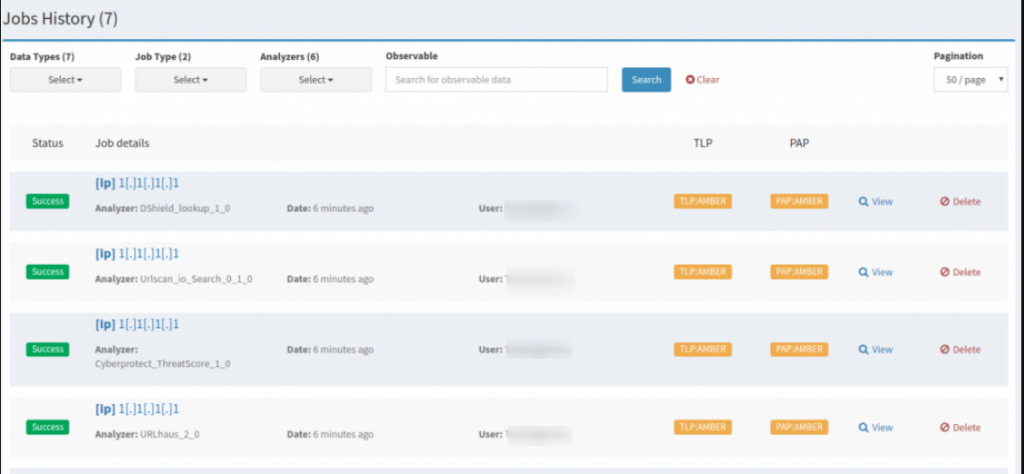The image size is (1024, 474).
Task: Open the Job Type Select dropdown
Action: click(x=191, y=80)
